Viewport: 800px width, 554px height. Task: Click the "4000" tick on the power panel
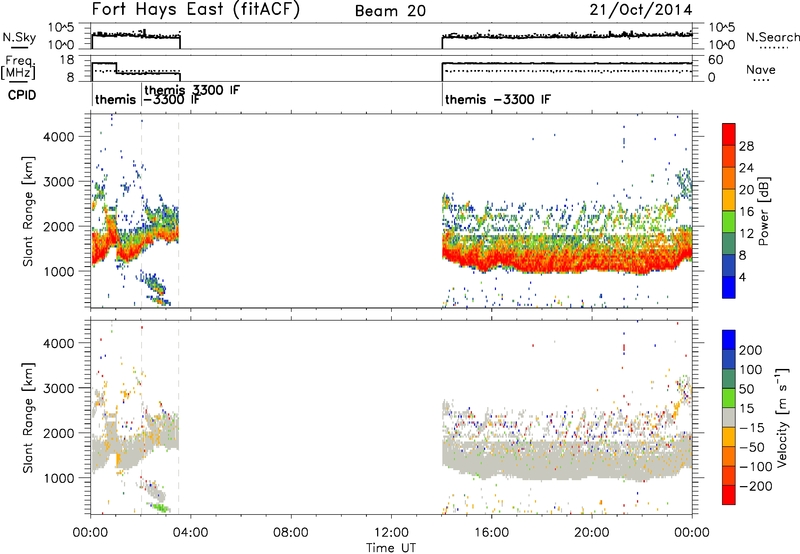coord(58,137)
